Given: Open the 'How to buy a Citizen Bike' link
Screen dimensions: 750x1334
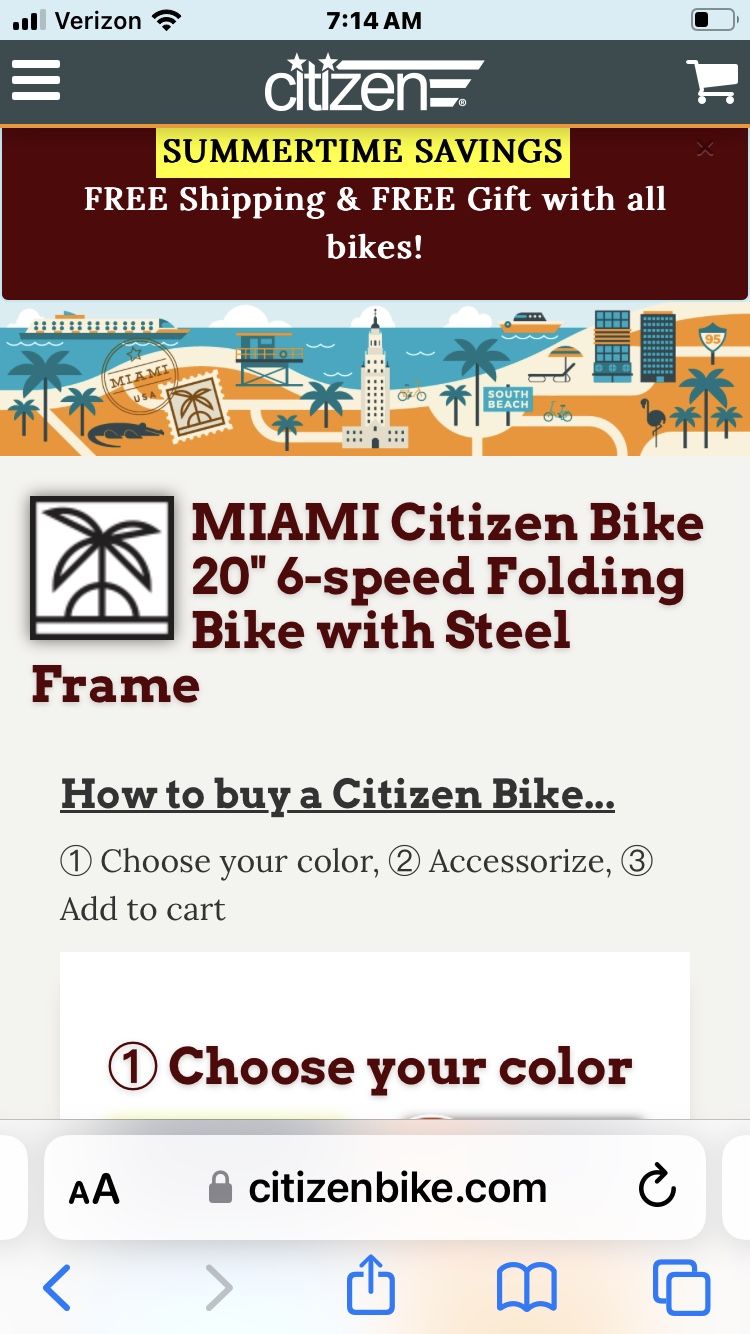Looking at the screenshot, I should coord(338,794).
